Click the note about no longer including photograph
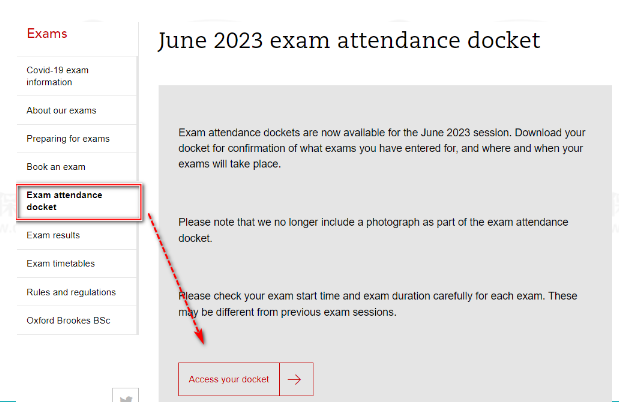619x402 pixels. (372, 229)
